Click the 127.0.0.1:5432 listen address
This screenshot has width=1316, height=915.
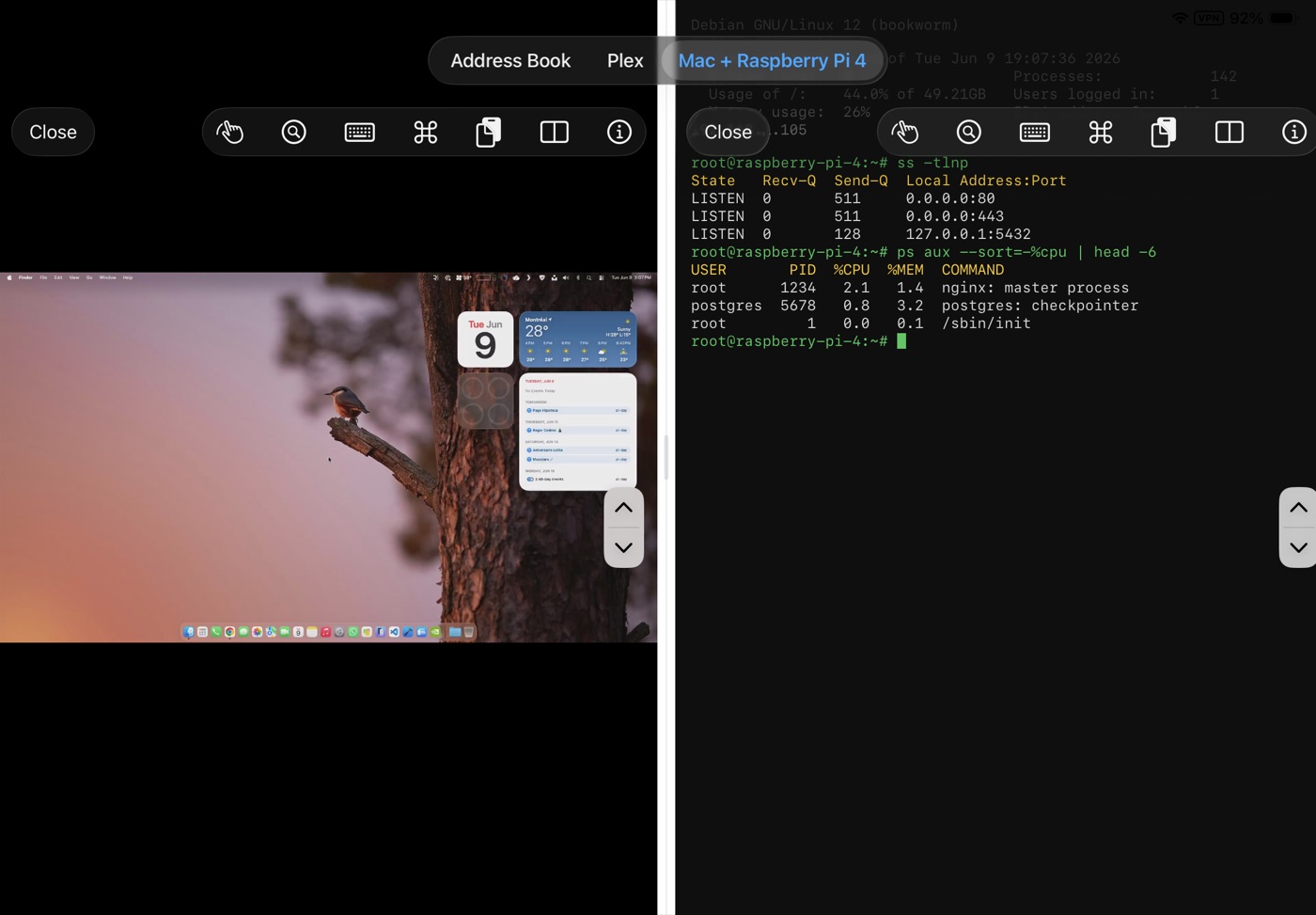coord(968,234)
